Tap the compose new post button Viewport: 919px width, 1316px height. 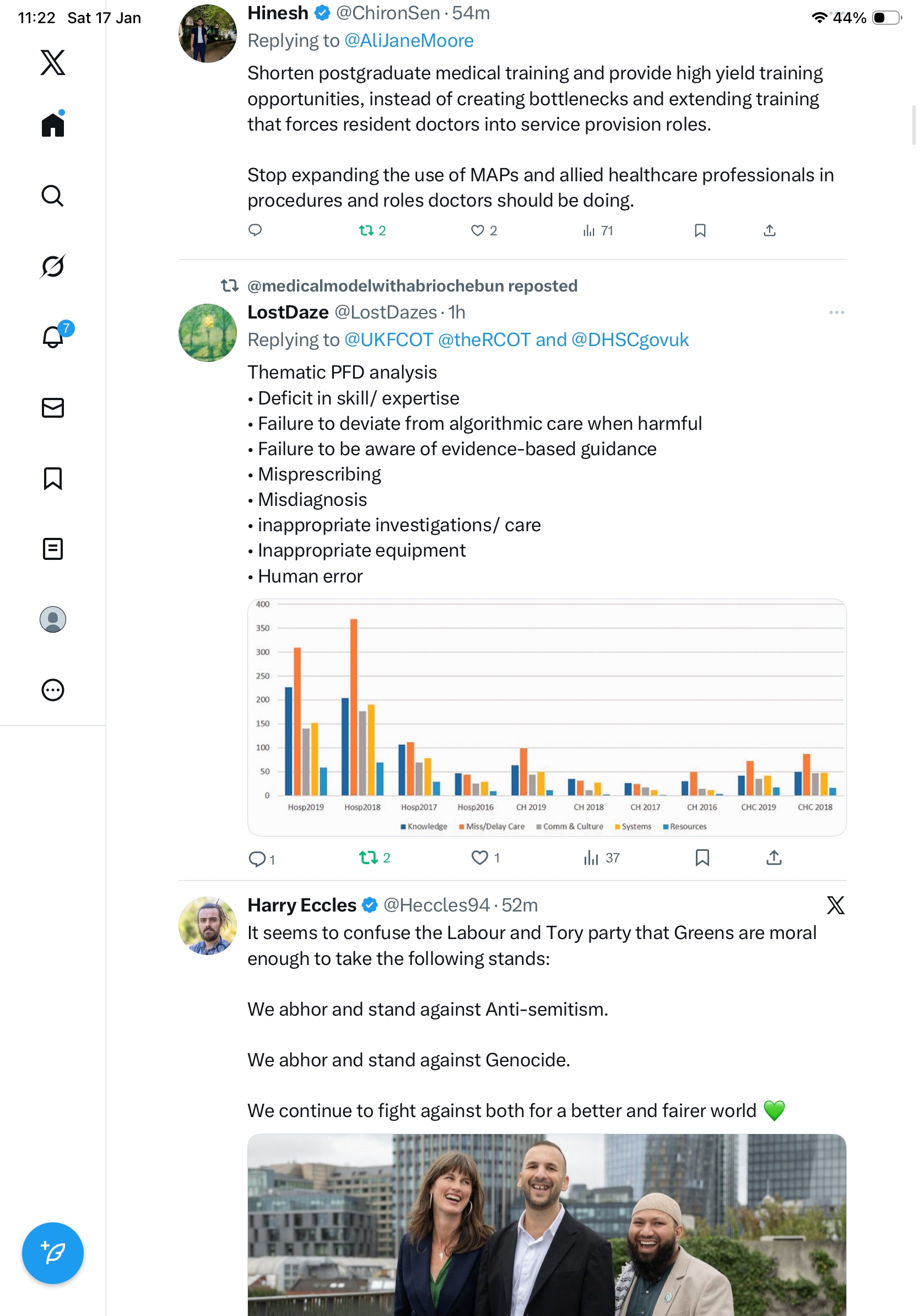[53, 1253]
